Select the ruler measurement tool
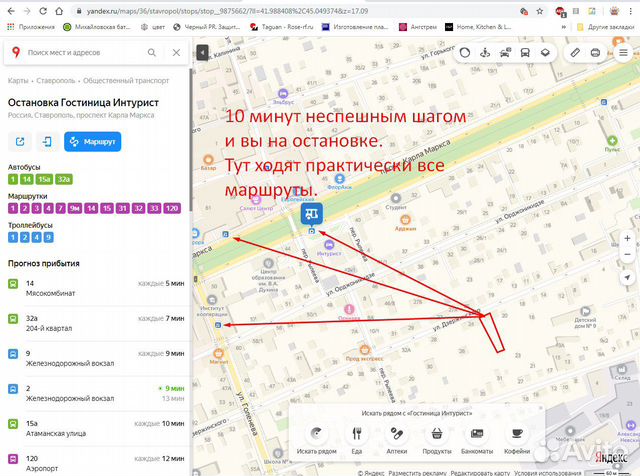 click(575, 53)
